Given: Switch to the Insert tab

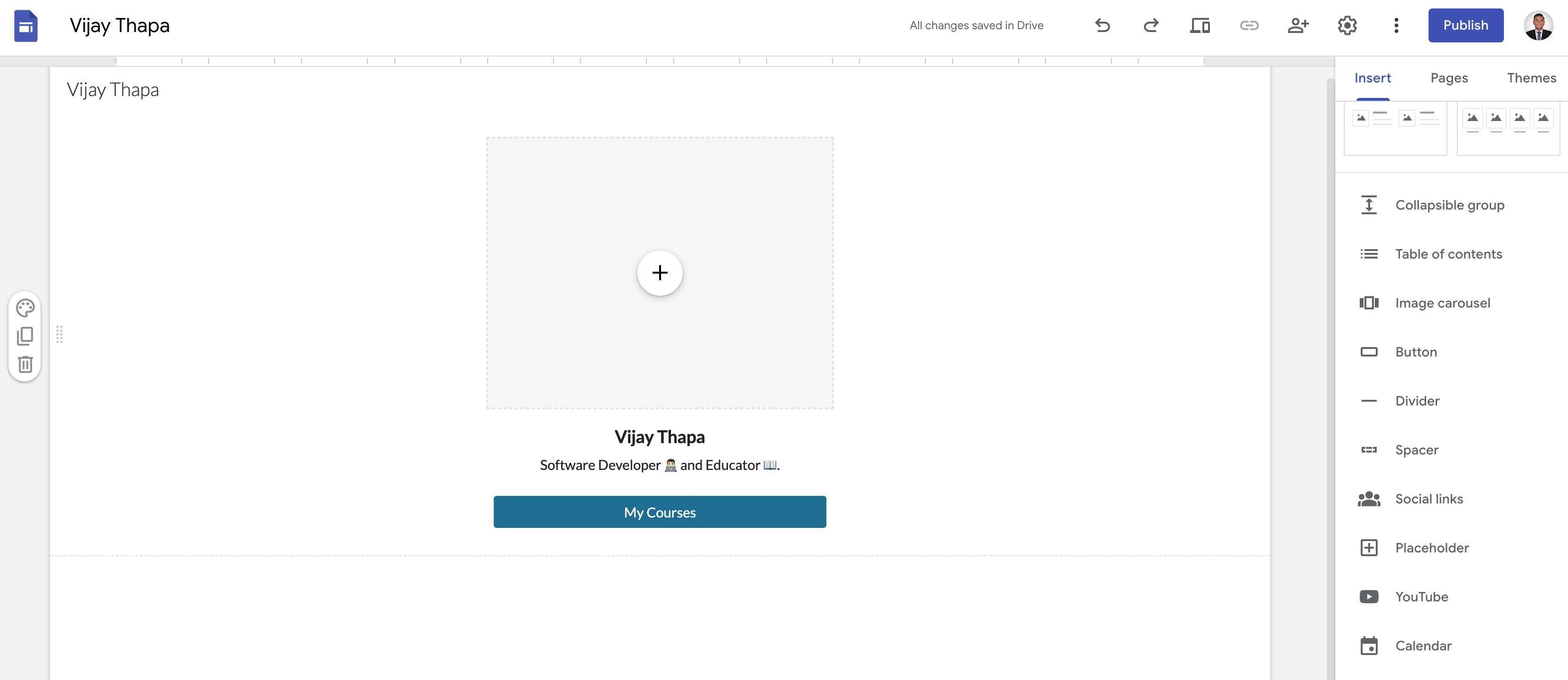Looking at the screenshot, I should pyautogui.click(x=1372, y=78).
